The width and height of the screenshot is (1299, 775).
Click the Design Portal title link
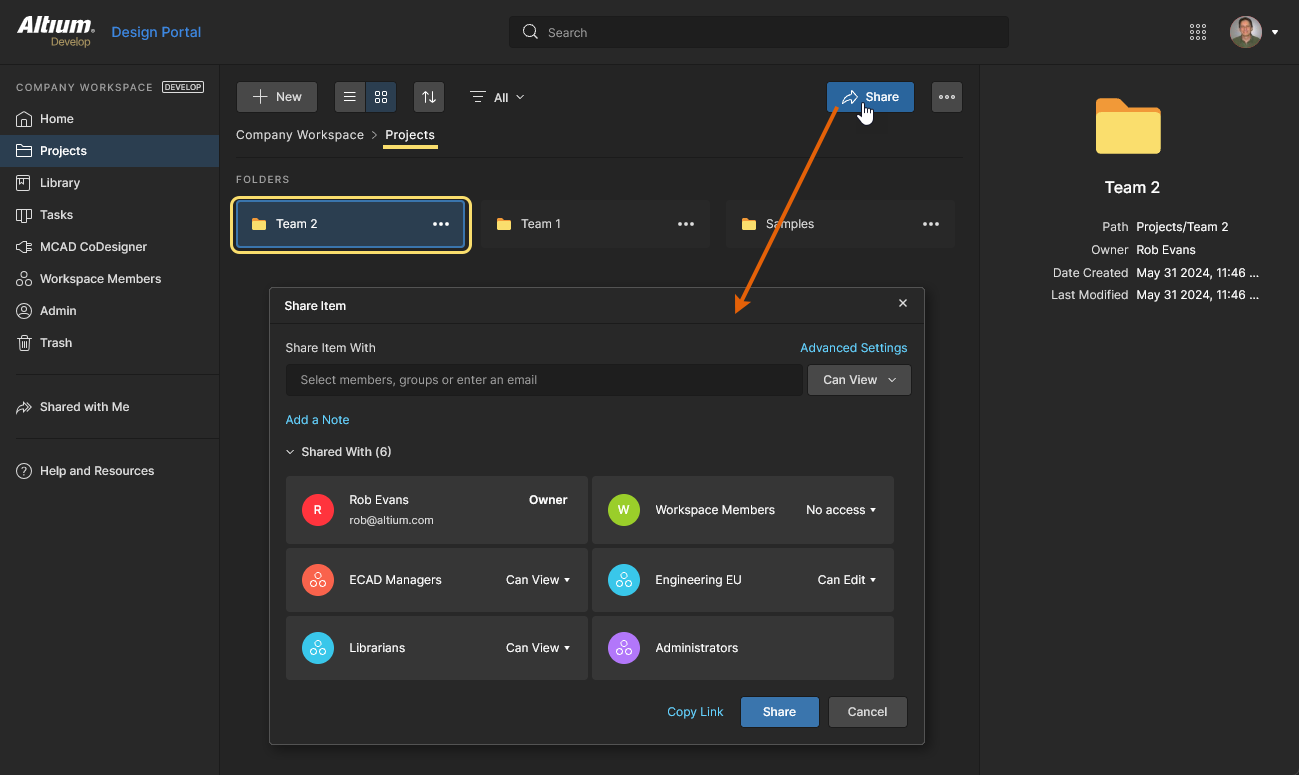pyautogui.click(x=156, y=32)
